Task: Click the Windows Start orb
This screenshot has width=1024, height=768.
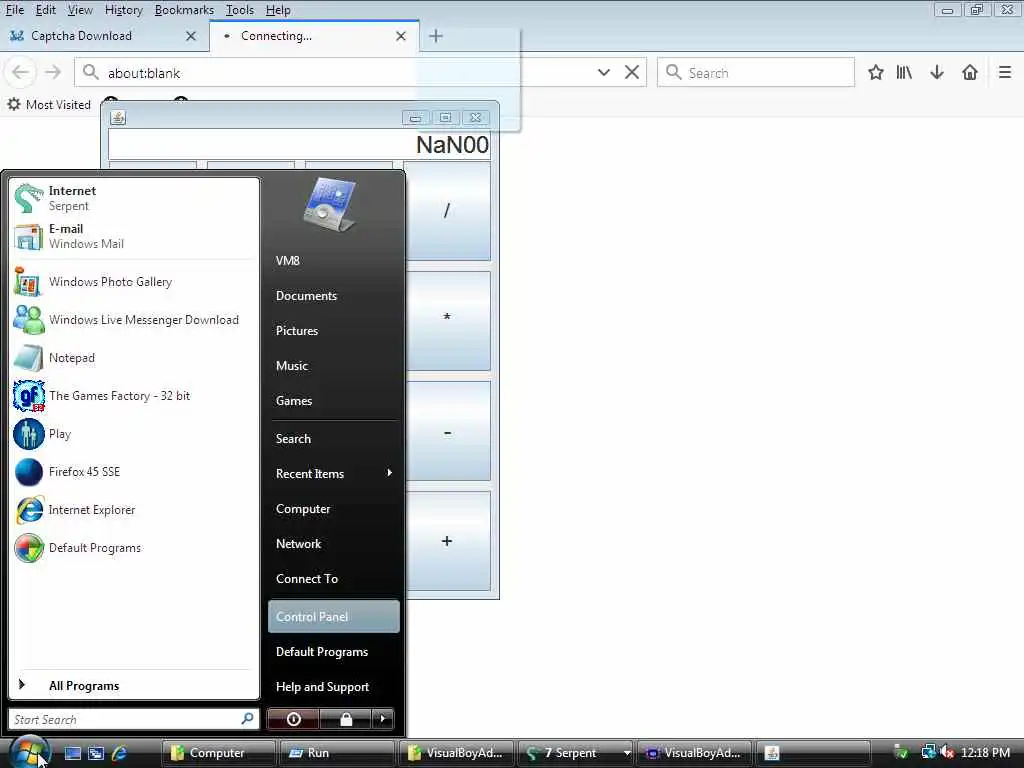Action: click(29, 752)
